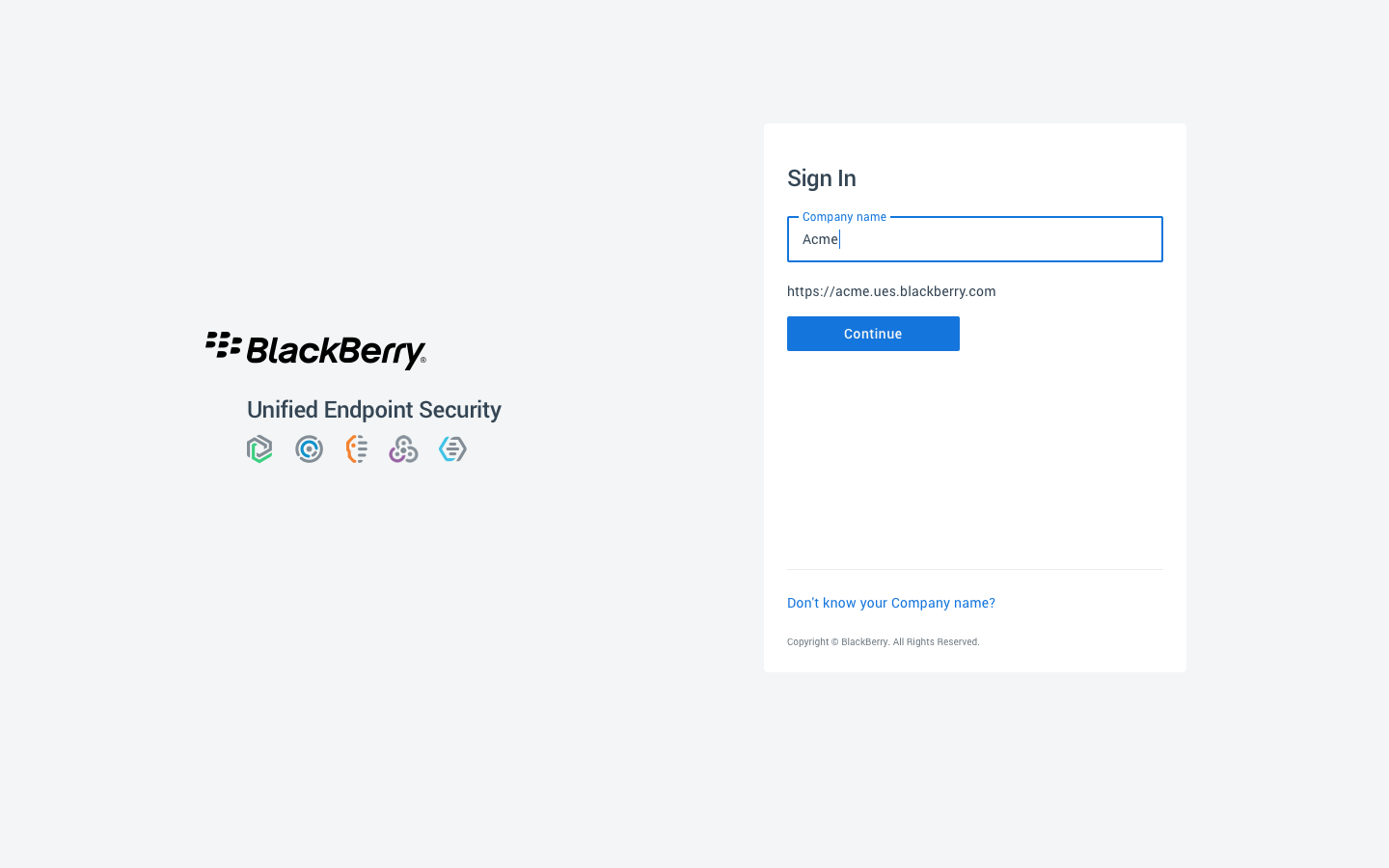The image size is (1389, 868).
Task: Open the "Don't know your Company name?" link
Action: point(890,603)
